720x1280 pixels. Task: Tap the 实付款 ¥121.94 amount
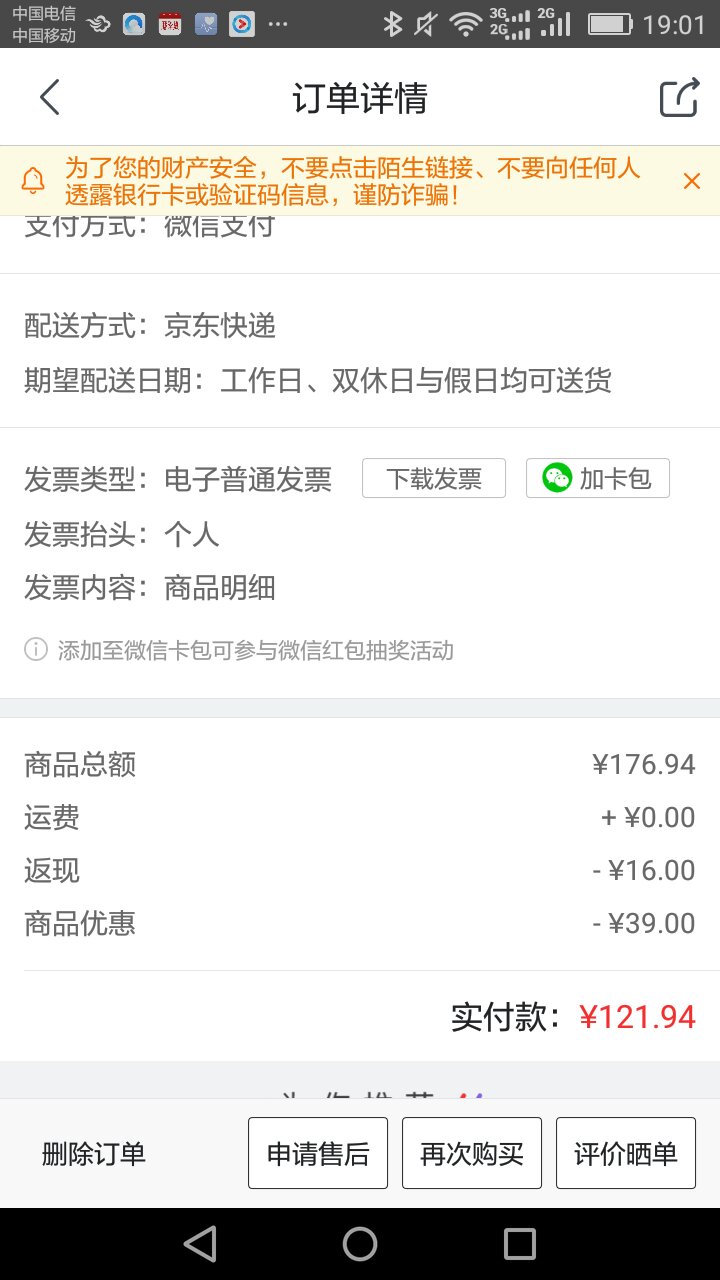tap(637, 1017)
